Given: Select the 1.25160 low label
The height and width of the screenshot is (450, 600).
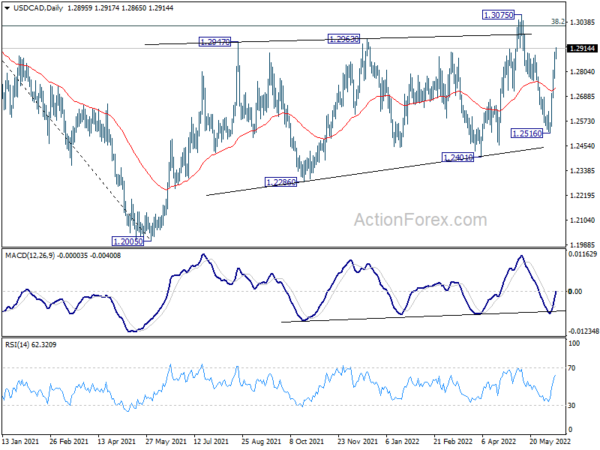Looking at the screenshot, I should point(527,133).
